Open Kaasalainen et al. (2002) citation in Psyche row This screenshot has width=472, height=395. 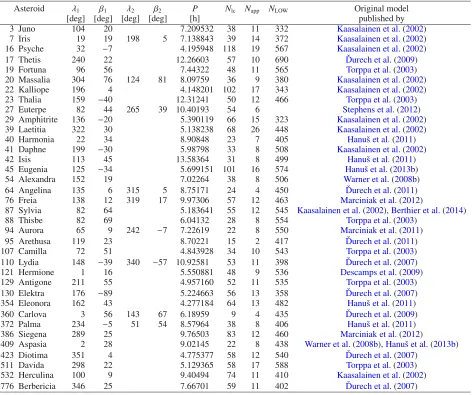[x=381, y=49]
